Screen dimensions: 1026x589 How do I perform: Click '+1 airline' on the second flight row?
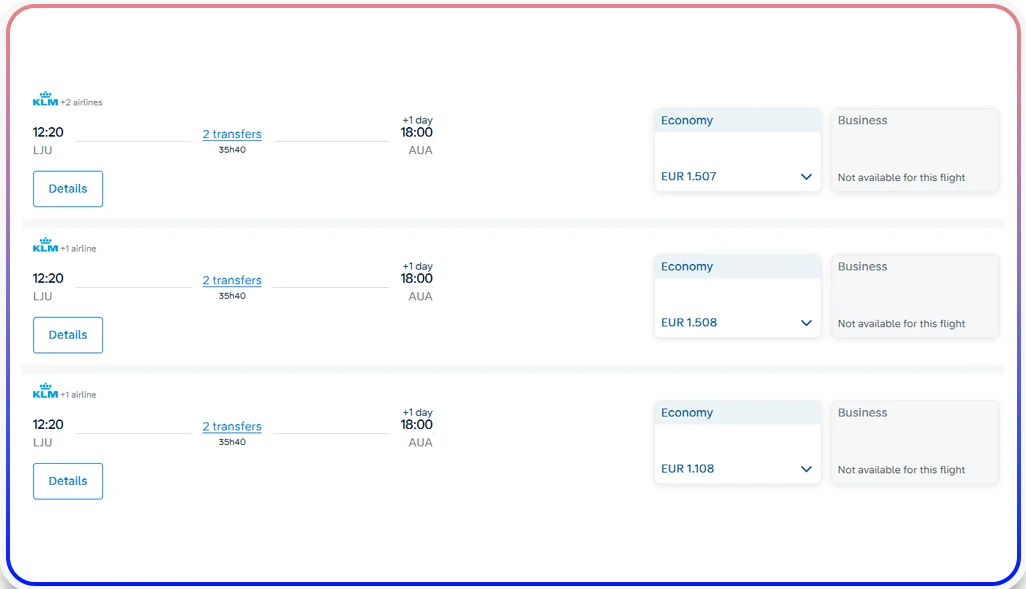click(77, 247)
